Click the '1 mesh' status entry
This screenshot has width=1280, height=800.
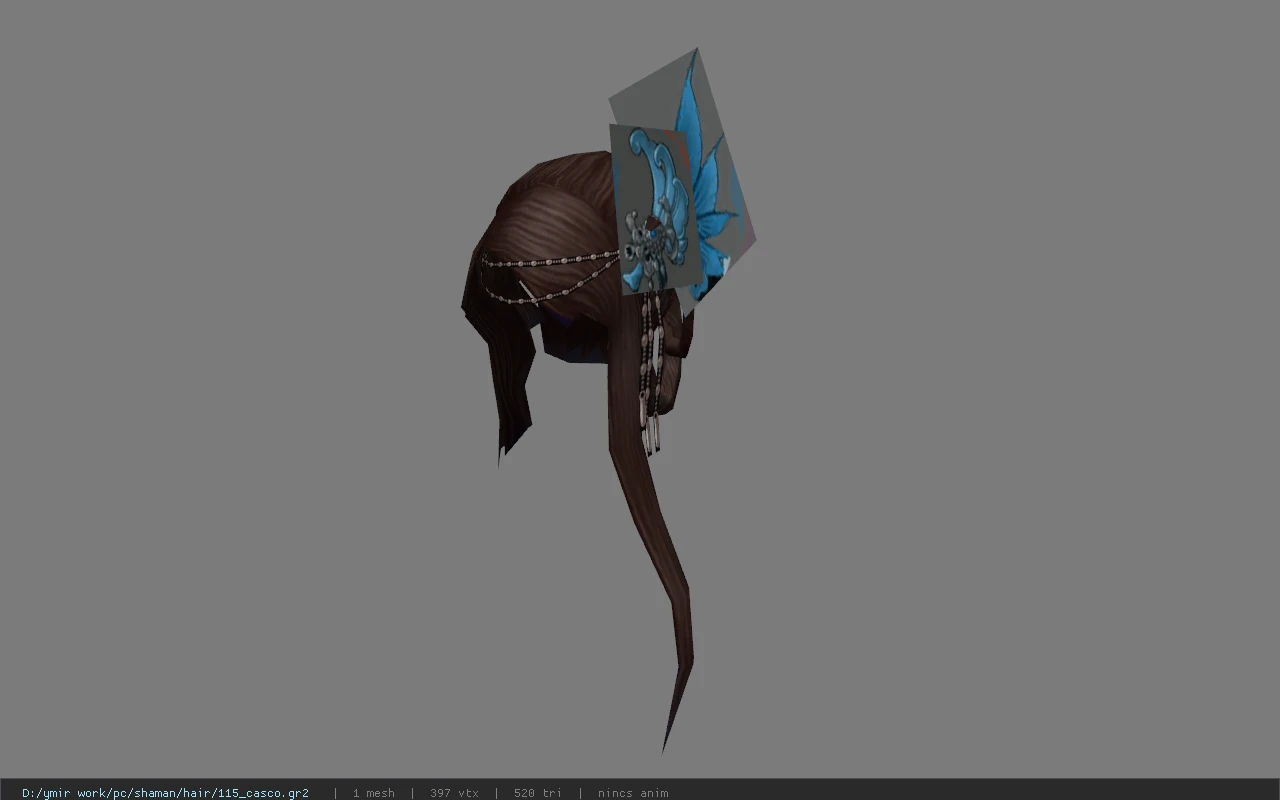tap(373, 793)
